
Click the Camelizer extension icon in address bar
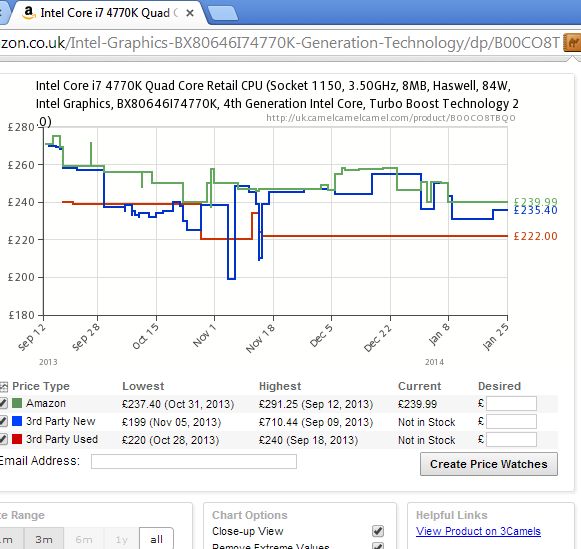click(572, 43)
